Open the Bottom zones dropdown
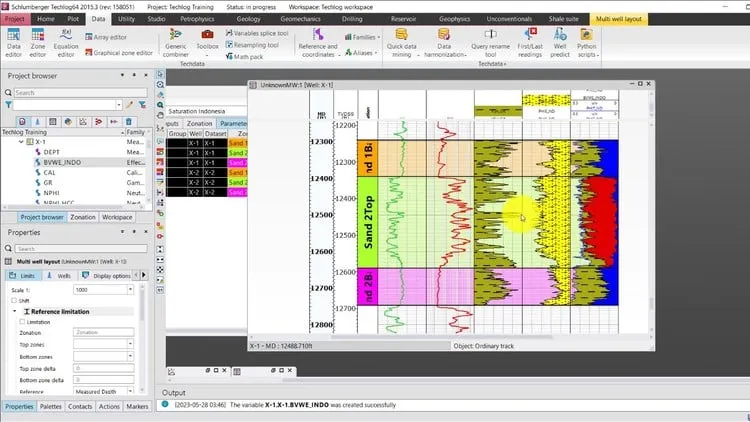The width and height of the screenshot is (750, 422). (130, 356)
